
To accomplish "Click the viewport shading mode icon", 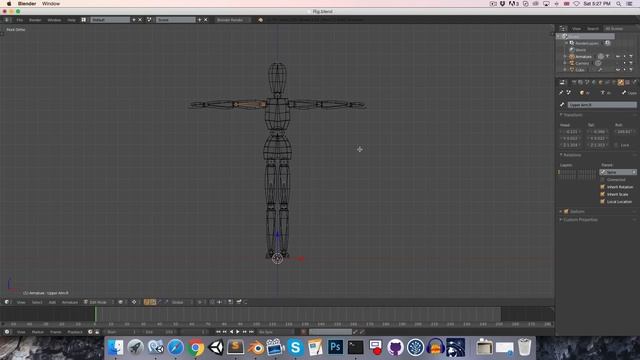I will [x=120, y=302].
